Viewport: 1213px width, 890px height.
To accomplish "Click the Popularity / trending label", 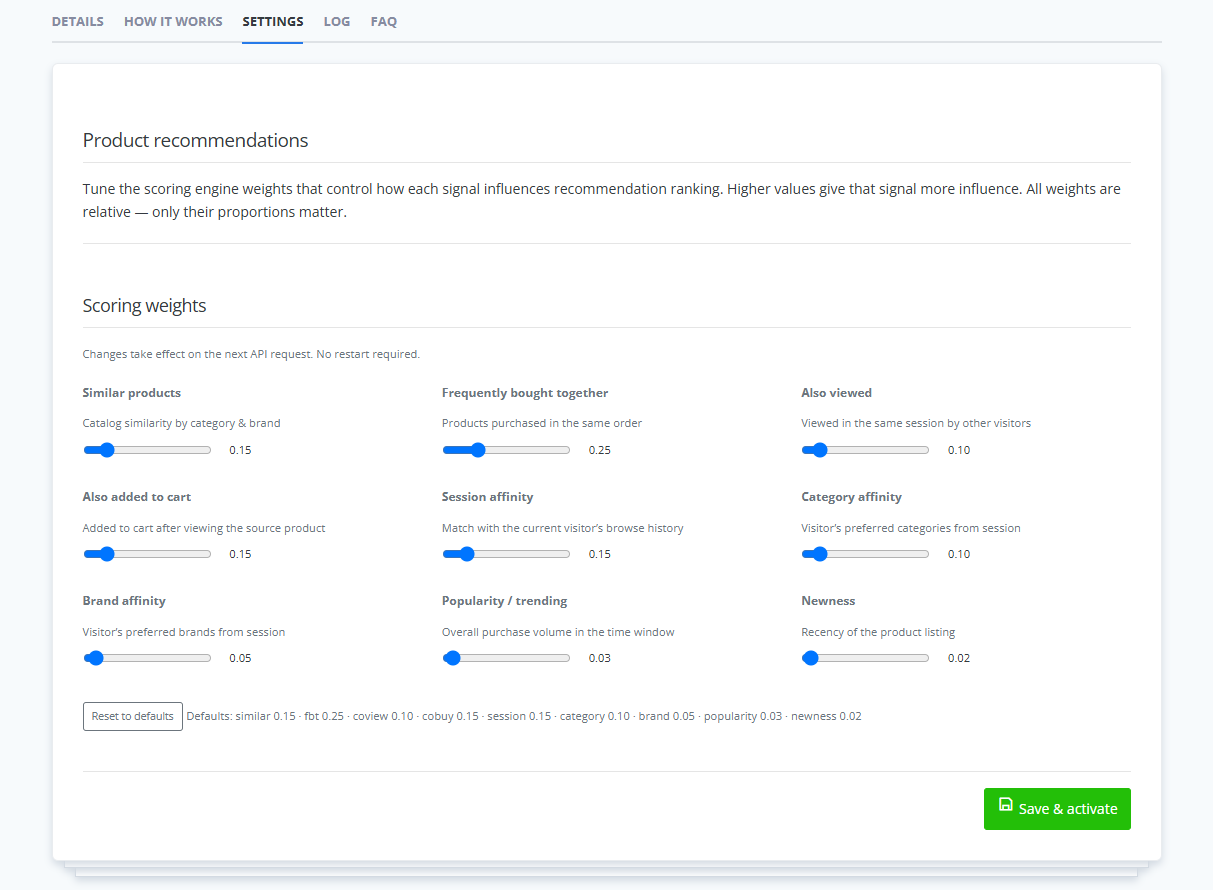I will coord(504,601).
